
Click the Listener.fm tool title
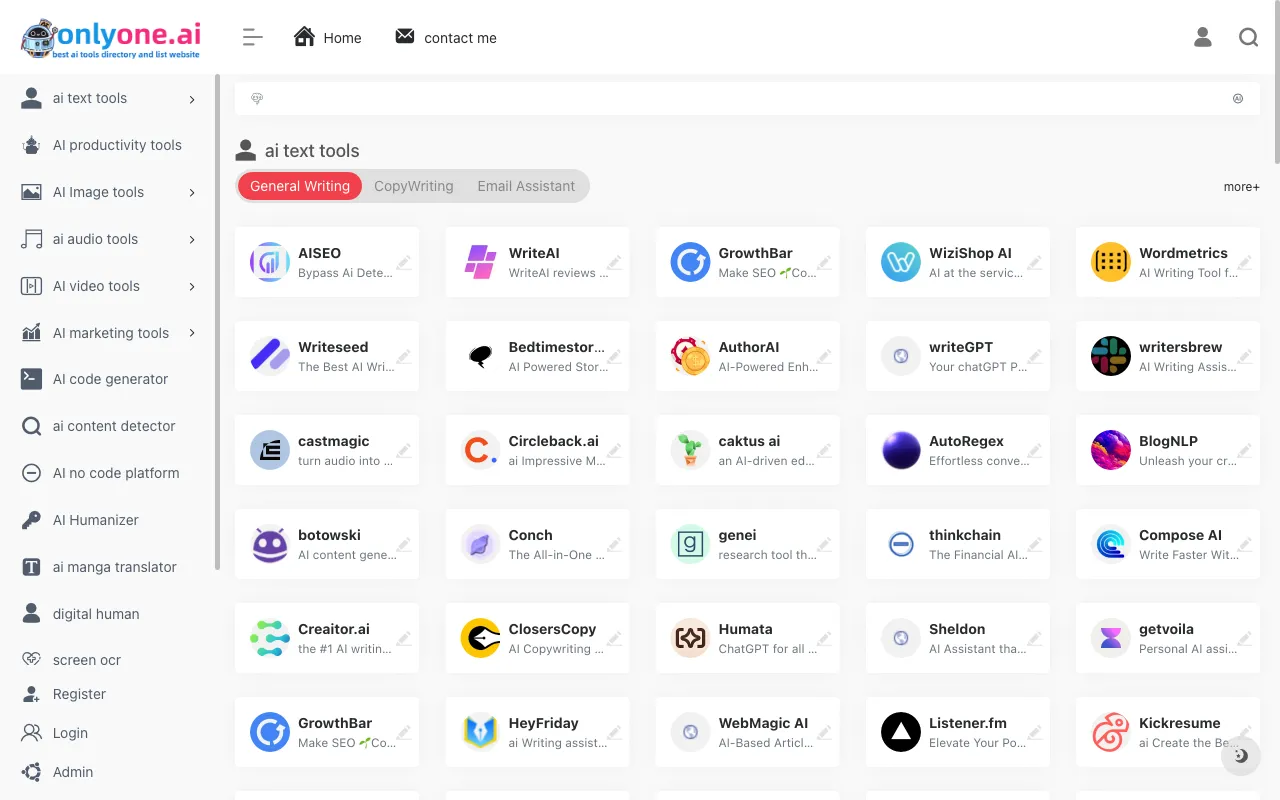coord(967,723)
